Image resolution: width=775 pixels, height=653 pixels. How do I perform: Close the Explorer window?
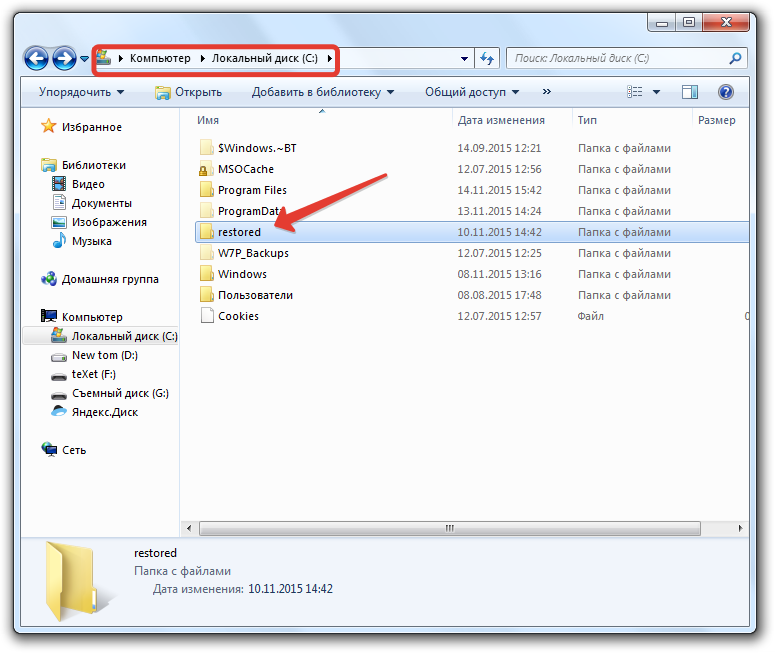[726, 23]
